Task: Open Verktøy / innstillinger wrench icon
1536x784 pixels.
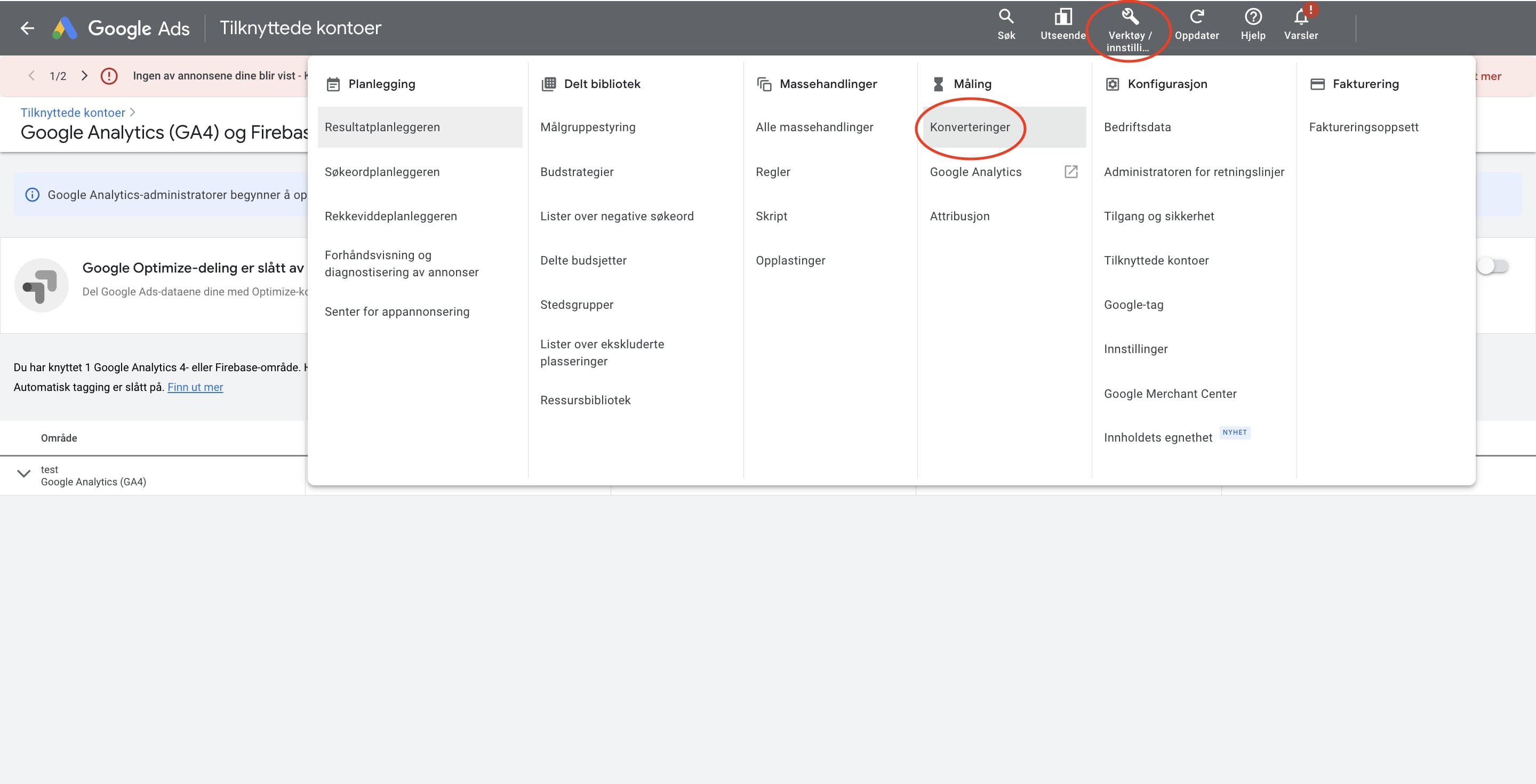Action: pos(1130,17)
